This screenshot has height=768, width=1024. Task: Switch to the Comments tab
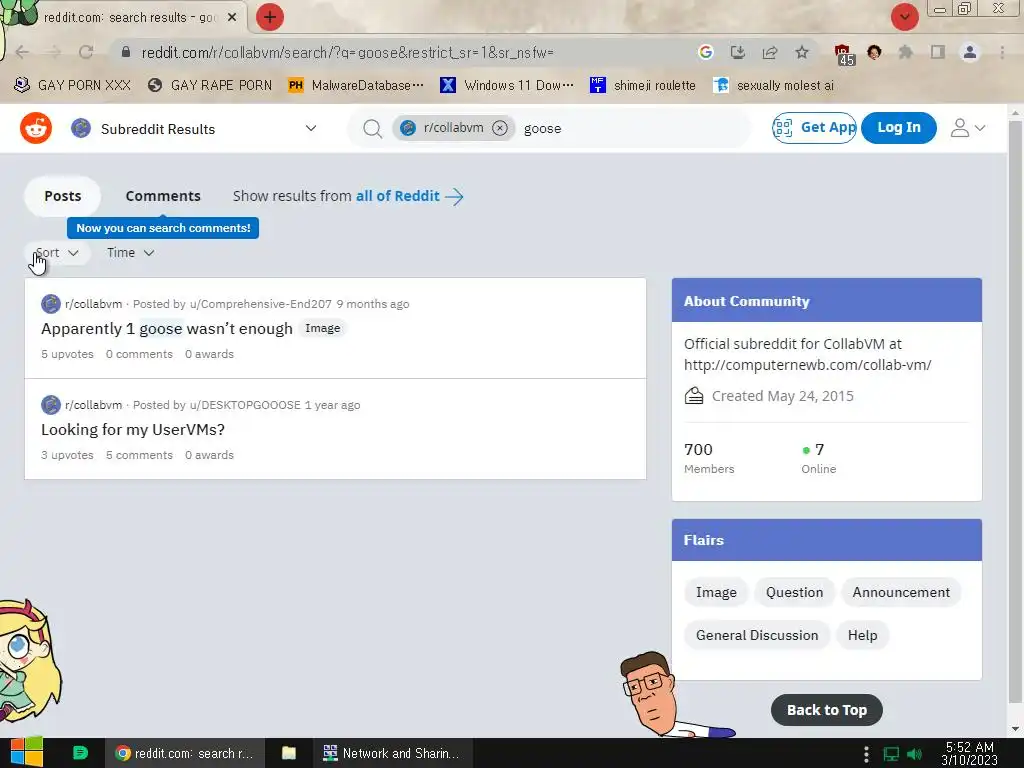point(163,196)
